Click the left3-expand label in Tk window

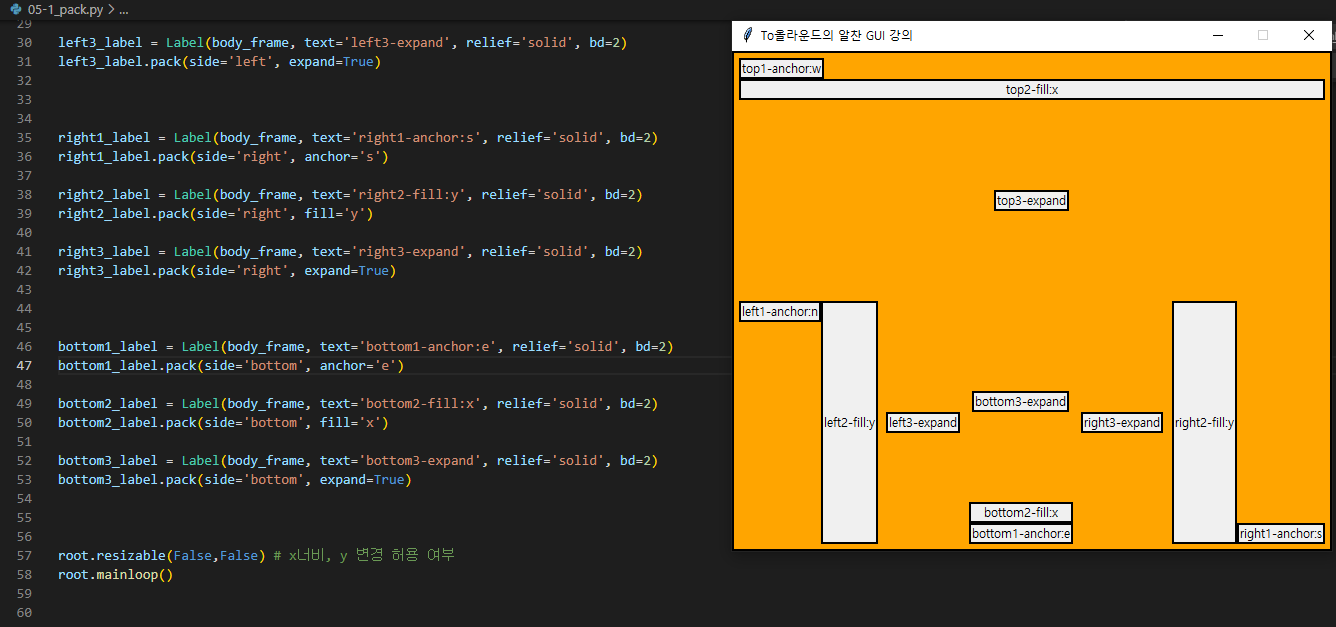pos(923,423)
